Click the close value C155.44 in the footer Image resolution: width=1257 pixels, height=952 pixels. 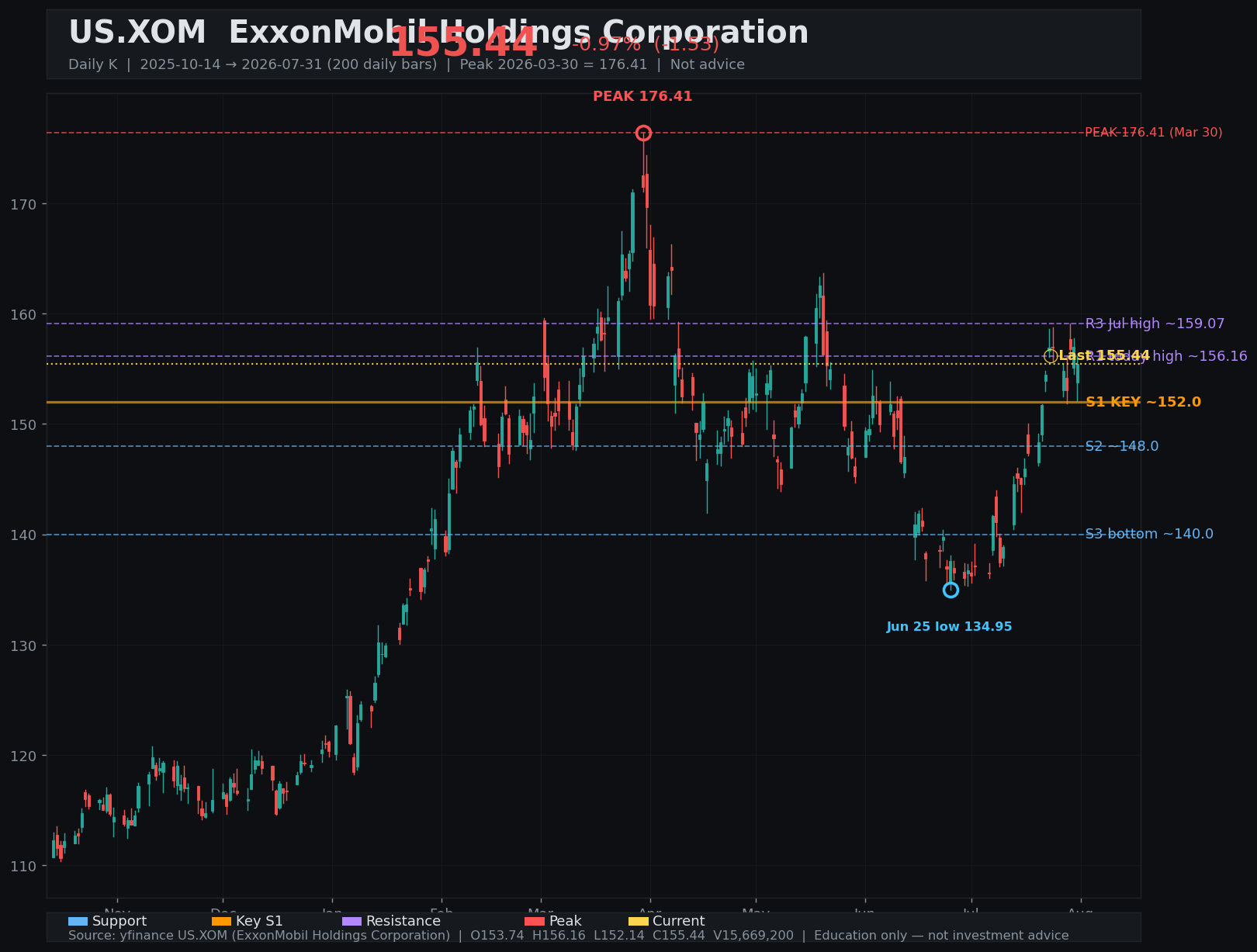[680, 936]
